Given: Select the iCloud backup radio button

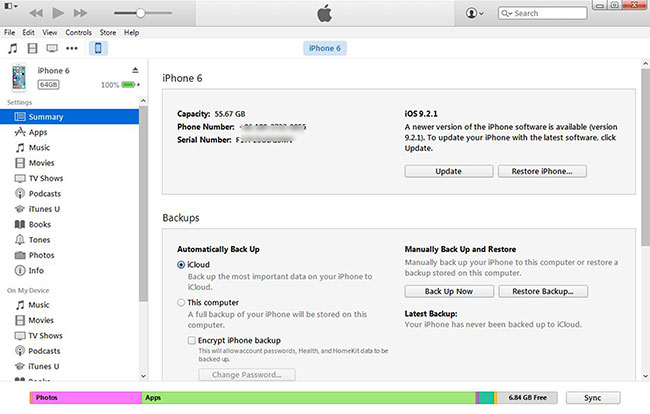Looking at the screenshot, I should pos(181,264).
